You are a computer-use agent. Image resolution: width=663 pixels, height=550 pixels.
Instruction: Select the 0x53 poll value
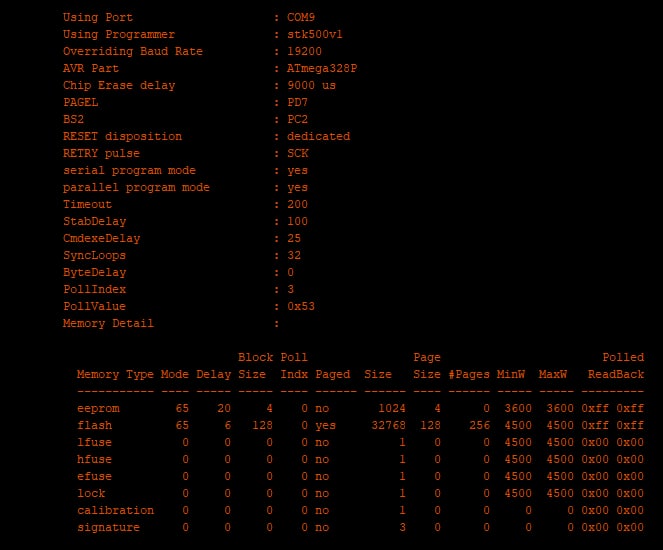[301, 306]
